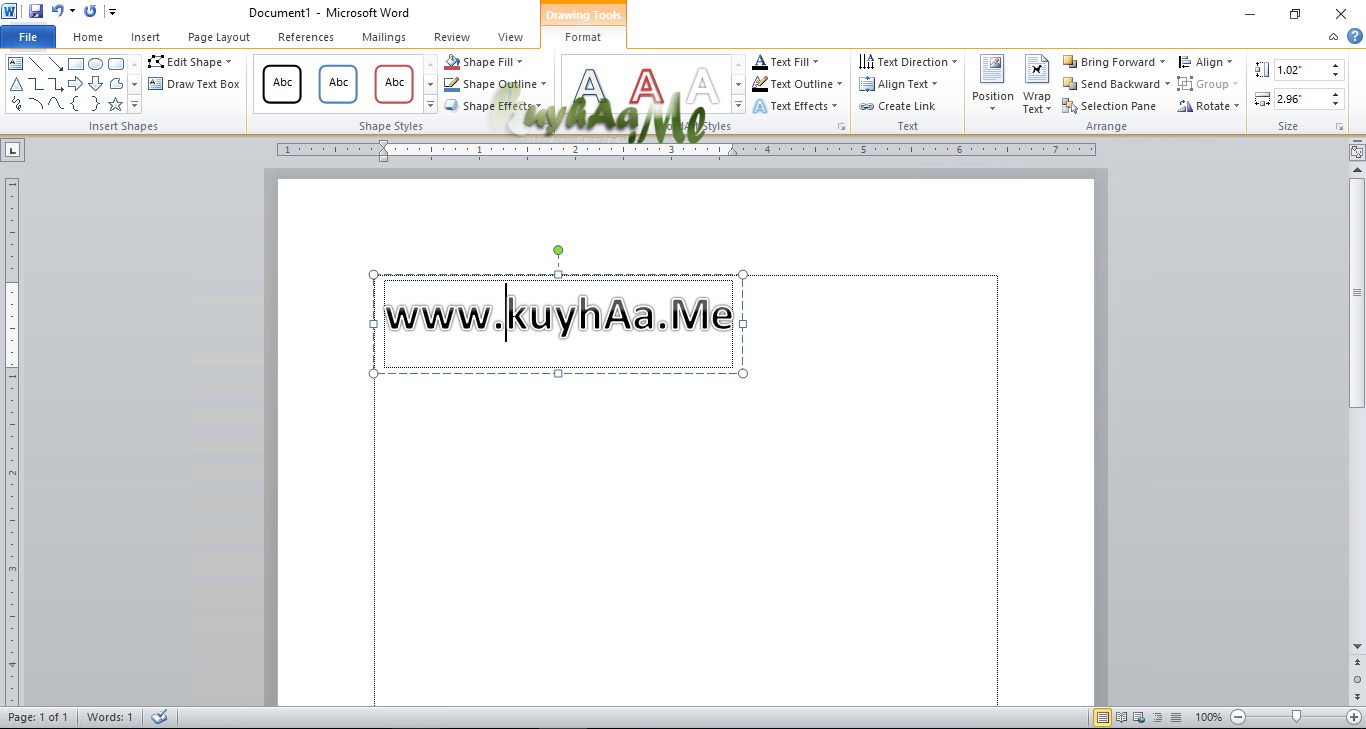The width and height of the screenshot is (1366, 729).
Task: Click the vertical scrollbar thumb
Action: click(x=1357, y=292)
